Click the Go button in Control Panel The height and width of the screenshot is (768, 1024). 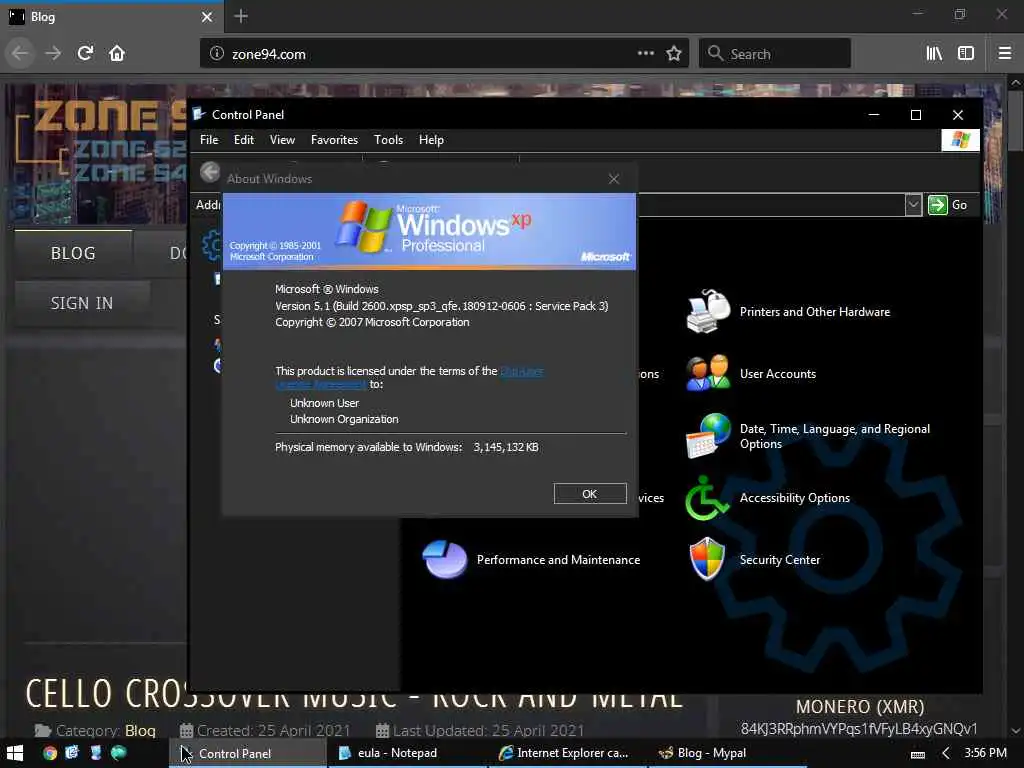pos(948,205)
